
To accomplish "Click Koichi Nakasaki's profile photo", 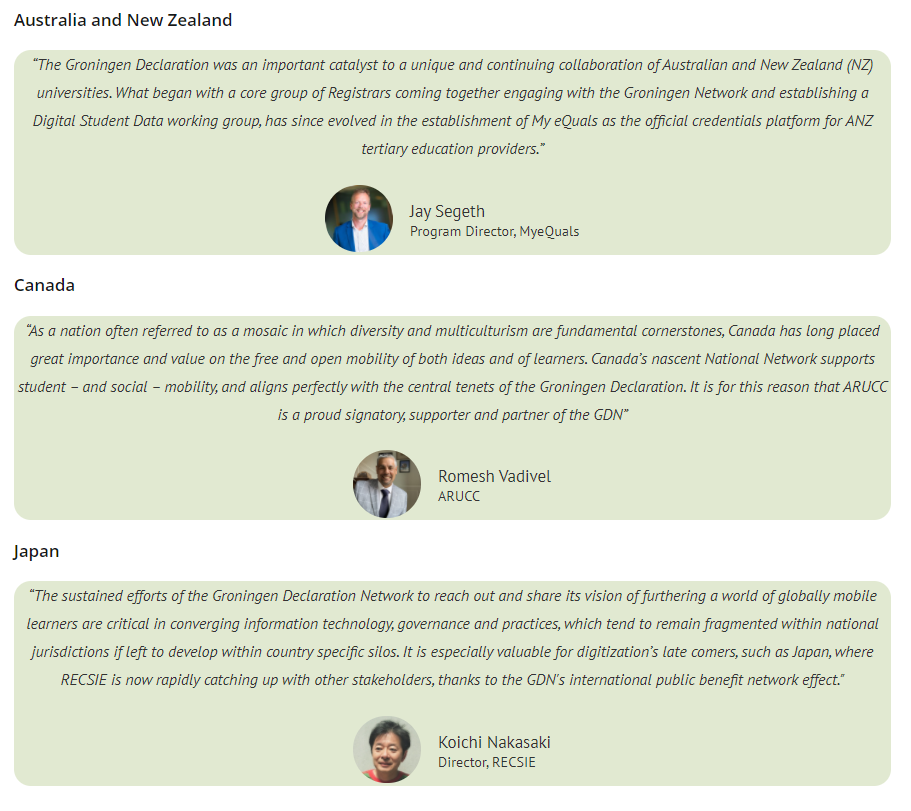I will (387, 749).
